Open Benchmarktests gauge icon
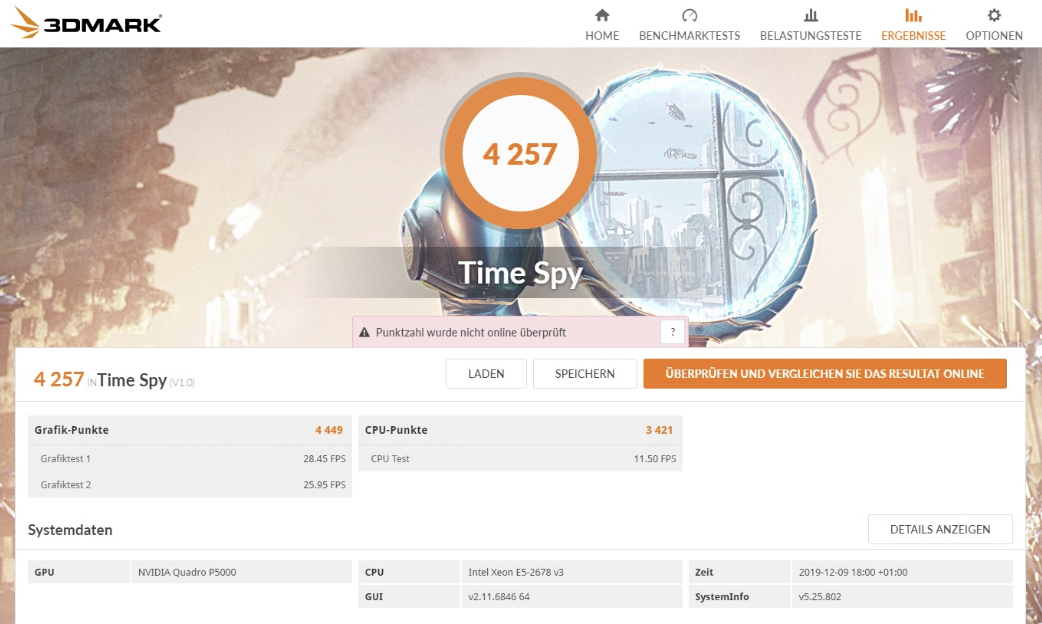This screenshot has height=624, width=1042. tap(689, 15)
